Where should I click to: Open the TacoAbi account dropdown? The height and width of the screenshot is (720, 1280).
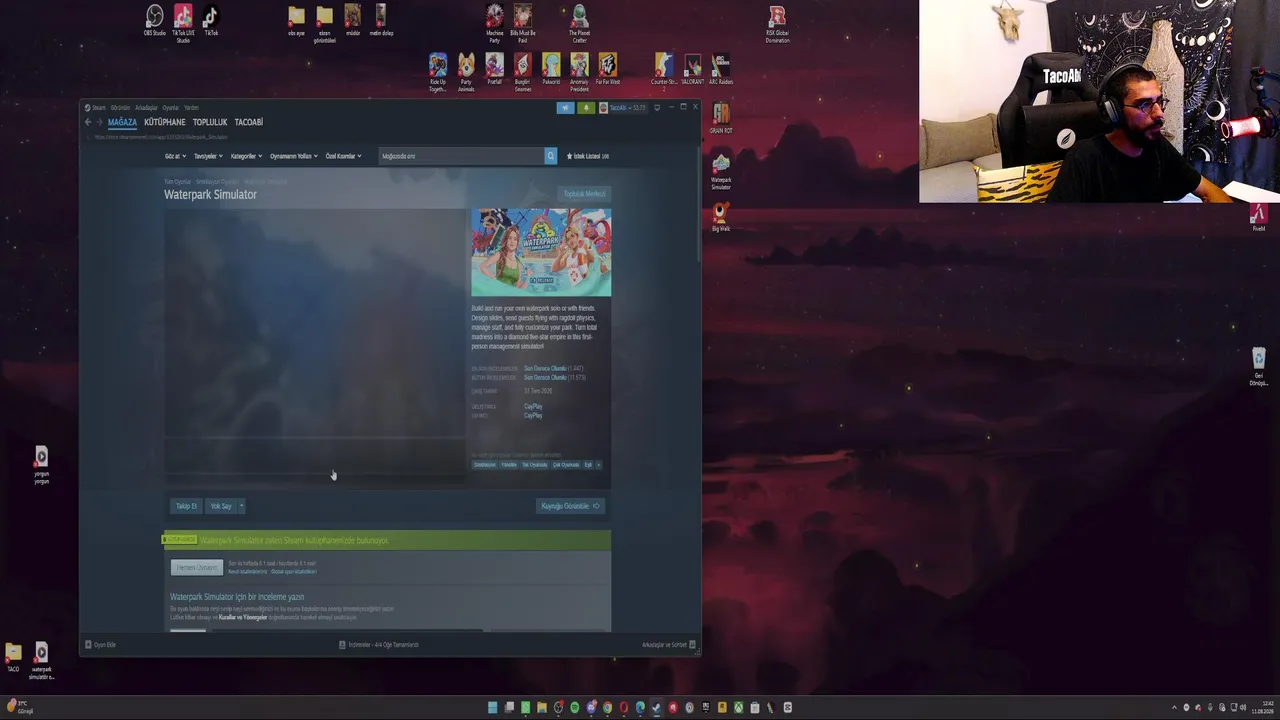(622, 108)
